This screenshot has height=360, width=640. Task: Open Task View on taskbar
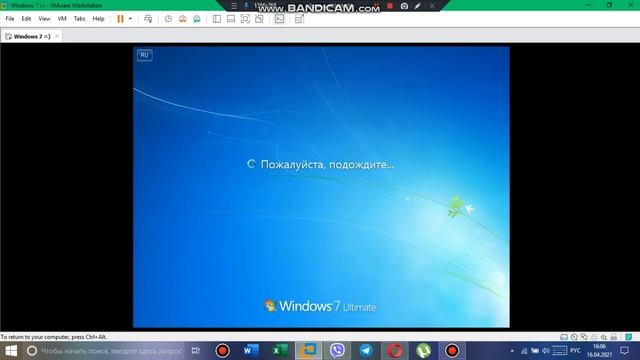[x=196, y=351]
